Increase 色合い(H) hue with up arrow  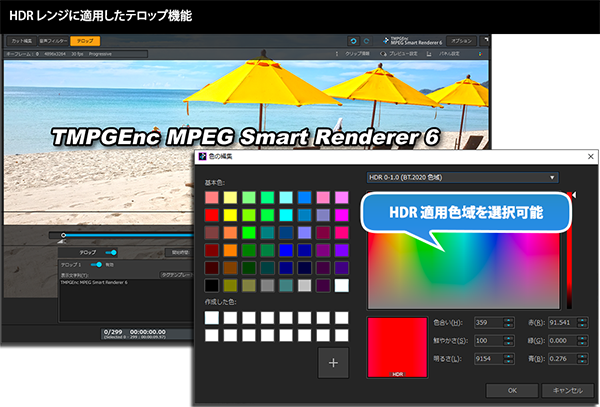508,320
